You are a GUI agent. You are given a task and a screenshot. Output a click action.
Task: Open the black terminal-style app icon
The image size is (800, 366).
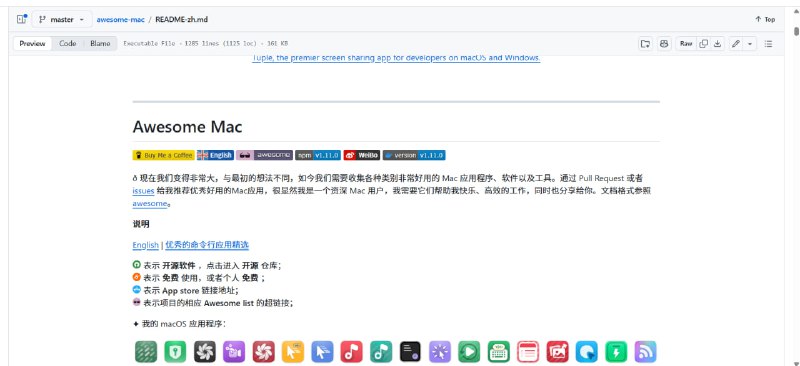[410, 352]
